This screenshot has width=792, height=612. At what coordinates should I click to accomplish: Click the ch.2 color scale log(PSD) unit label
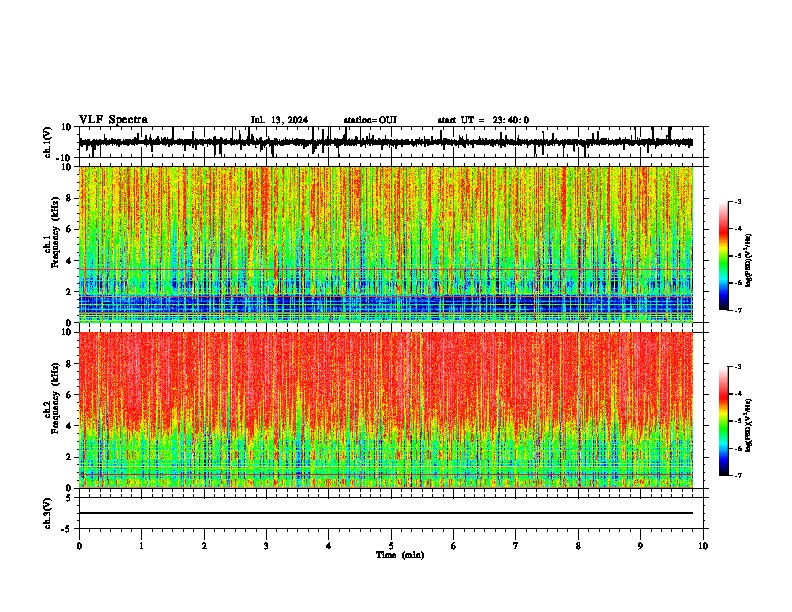749,425
